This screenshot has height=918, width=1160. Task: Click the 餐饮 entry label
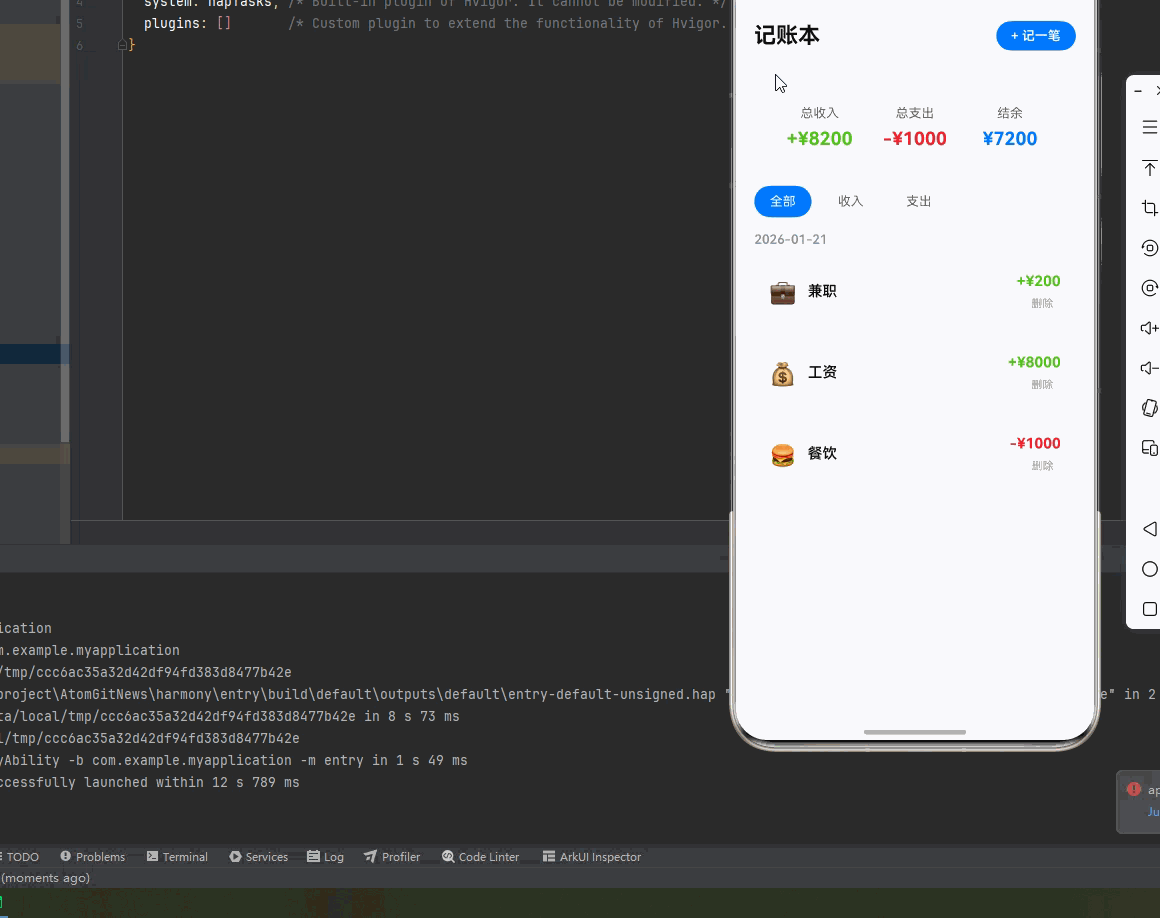tap(822, 453)
